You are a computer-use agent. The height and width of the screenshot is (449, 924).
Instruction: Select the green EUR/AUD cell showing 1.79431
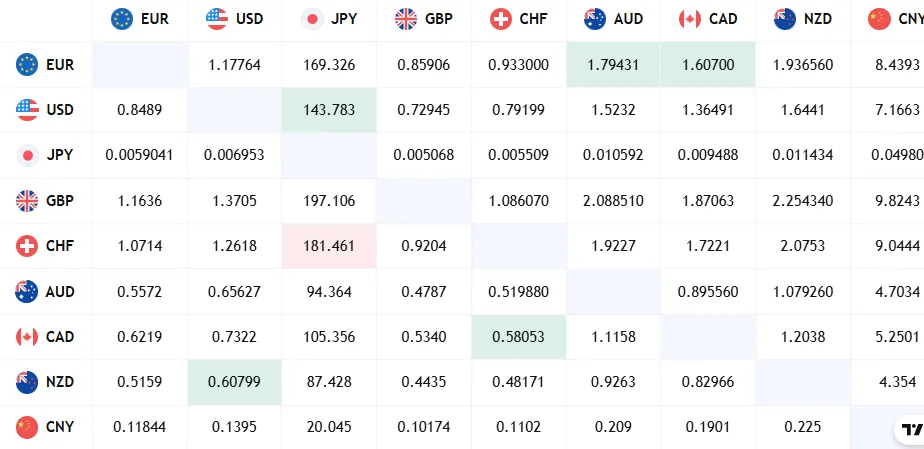coord(613,65)
